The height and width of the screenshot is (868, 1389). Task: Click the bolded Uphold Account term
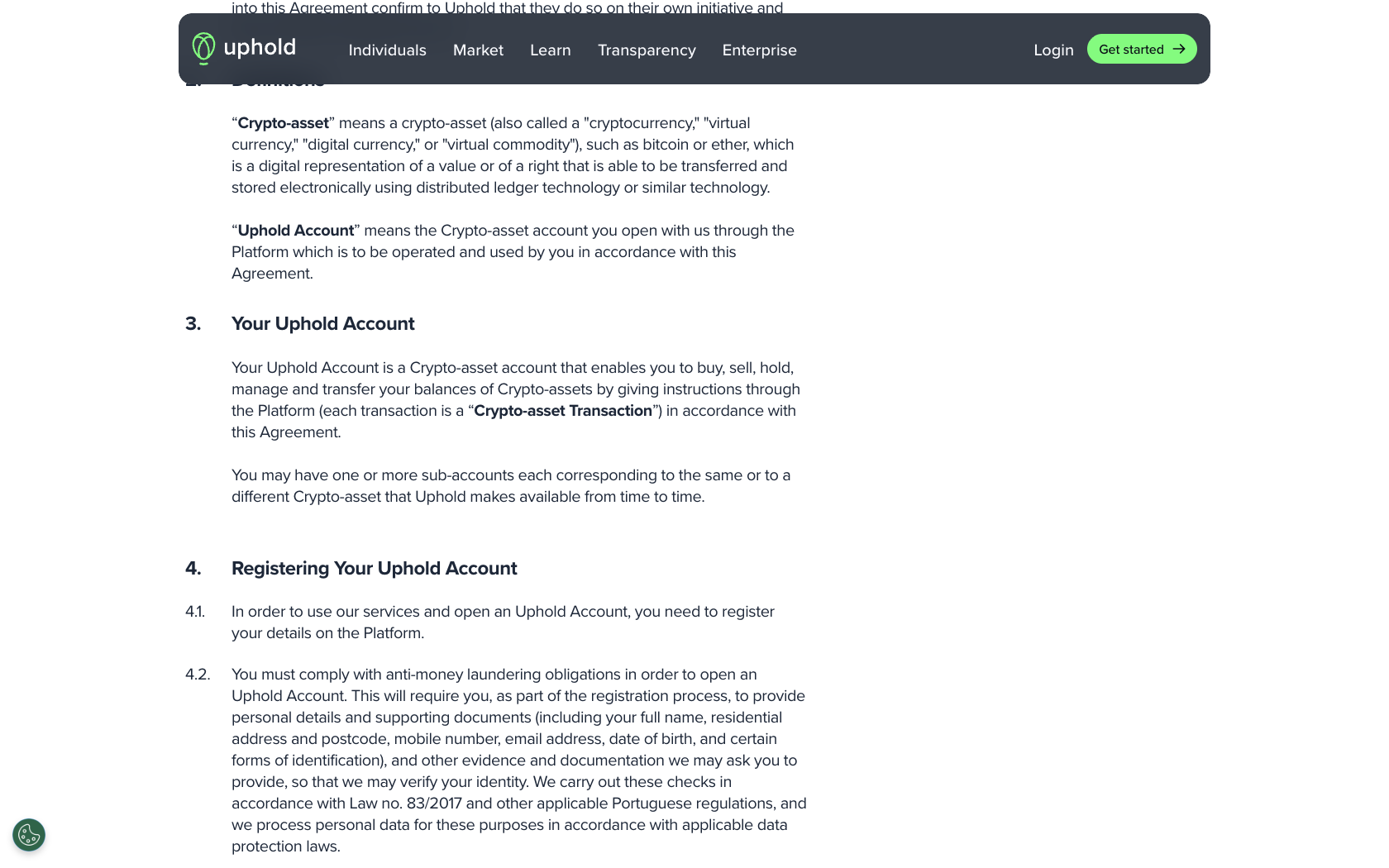click(x=294, y=231)
